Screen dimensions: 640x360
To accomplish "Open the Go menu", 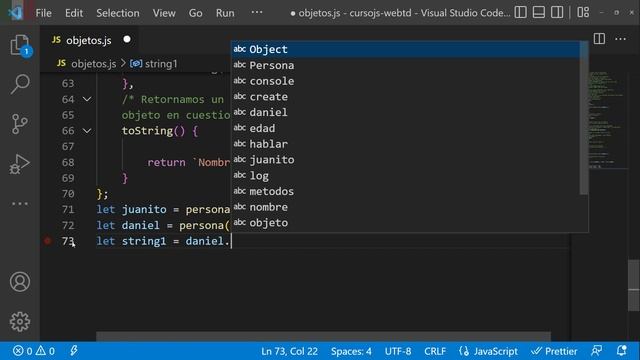I will point(196,13).
